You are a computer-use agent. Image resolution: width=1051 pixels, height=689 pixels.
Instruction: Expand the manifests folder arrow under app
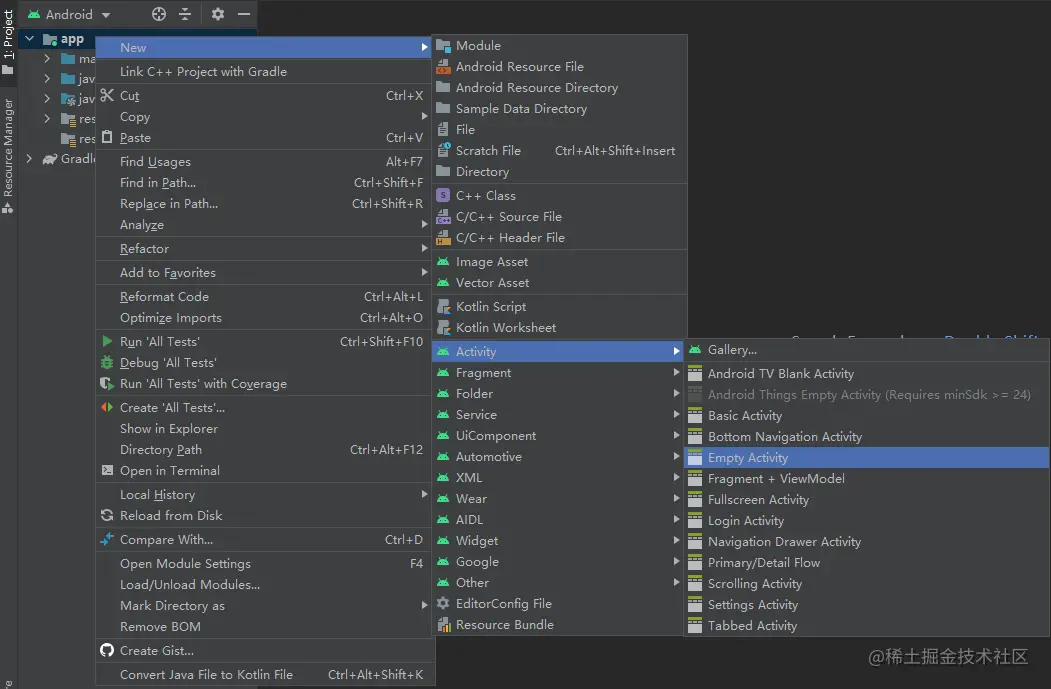(x=47, y=59)
